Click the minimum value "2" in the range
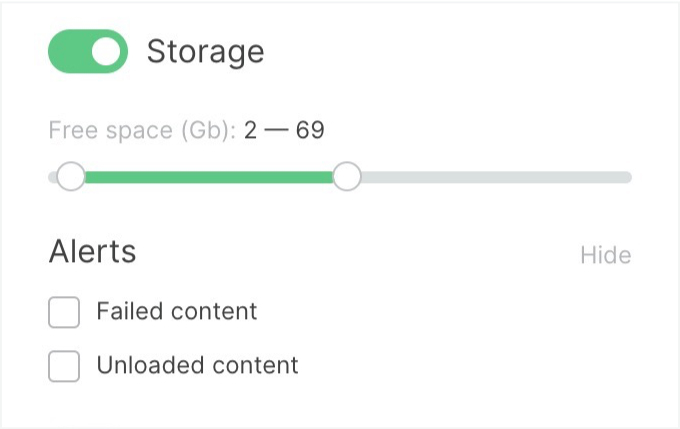This screenshot has width=680, height=429. (250, 131)
